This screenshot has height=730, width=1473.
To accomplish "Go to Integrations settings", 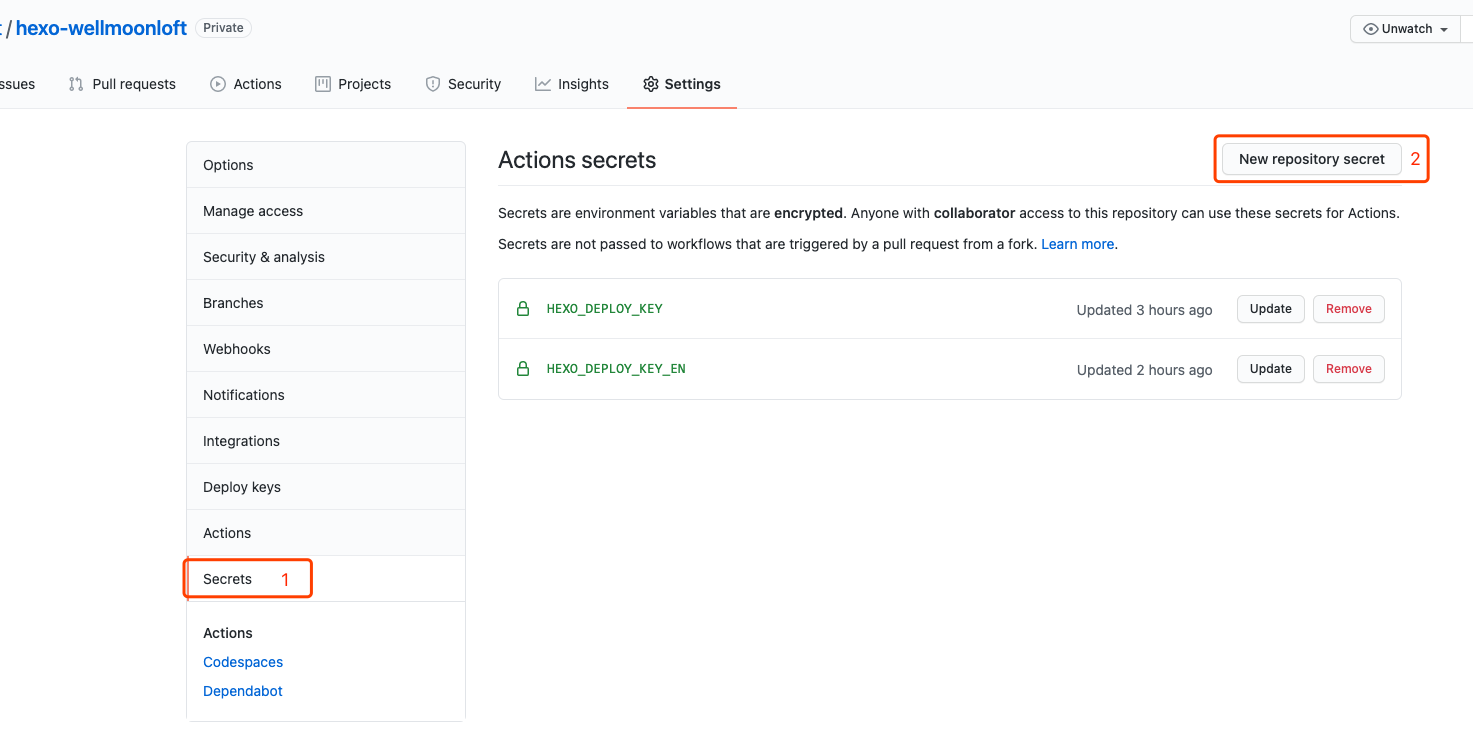I will (326, 441).
